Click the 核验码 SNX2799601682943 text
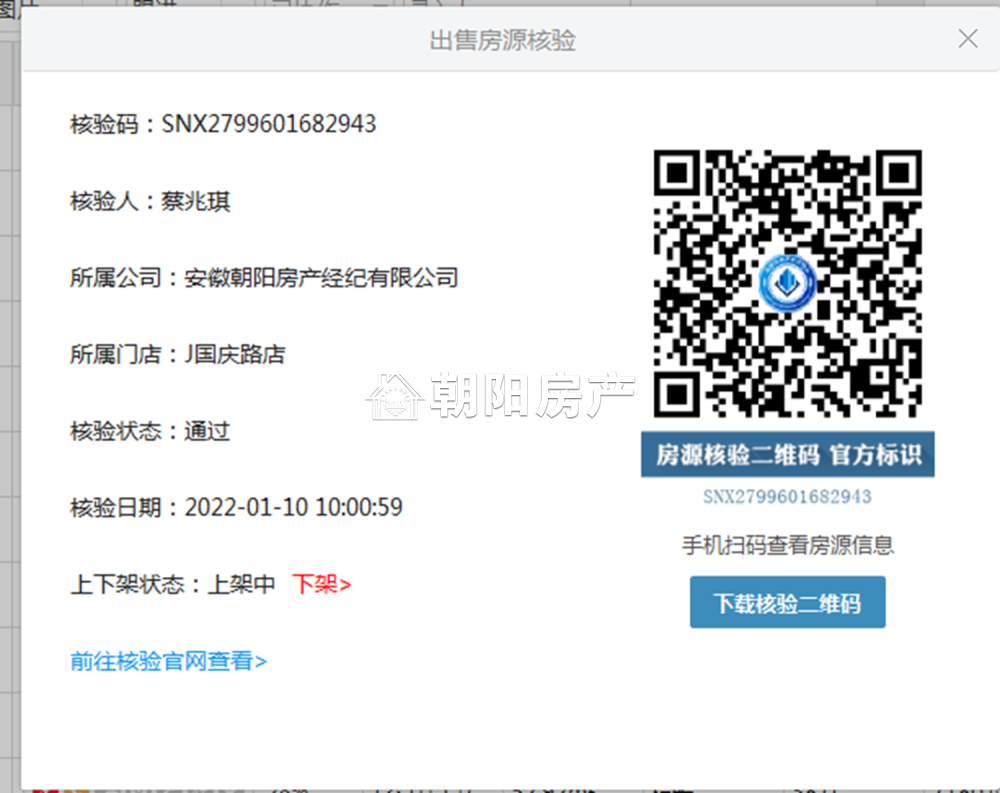 click(223, 124)
